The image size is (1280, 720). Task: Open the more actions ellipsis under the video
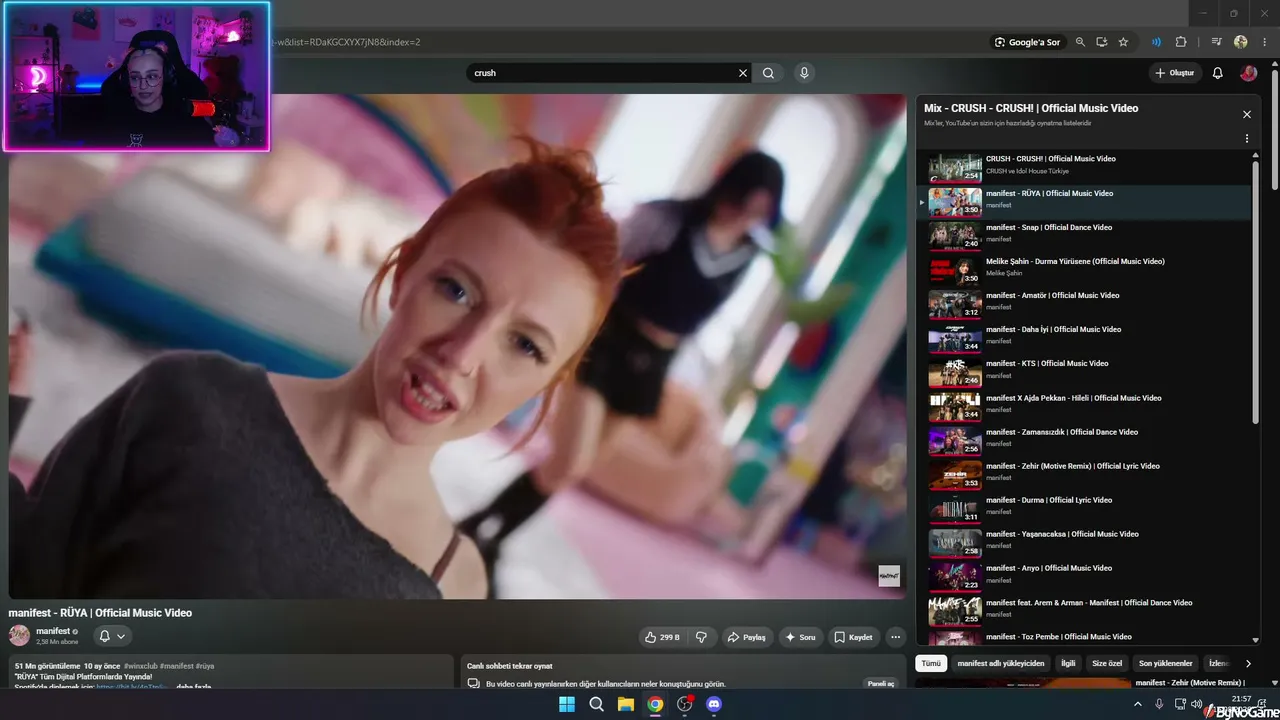tap(895, 637)
